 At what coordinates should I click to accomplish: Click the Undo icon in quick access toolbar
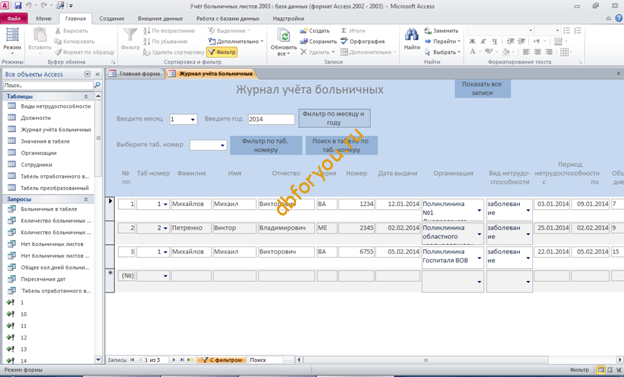29,6
